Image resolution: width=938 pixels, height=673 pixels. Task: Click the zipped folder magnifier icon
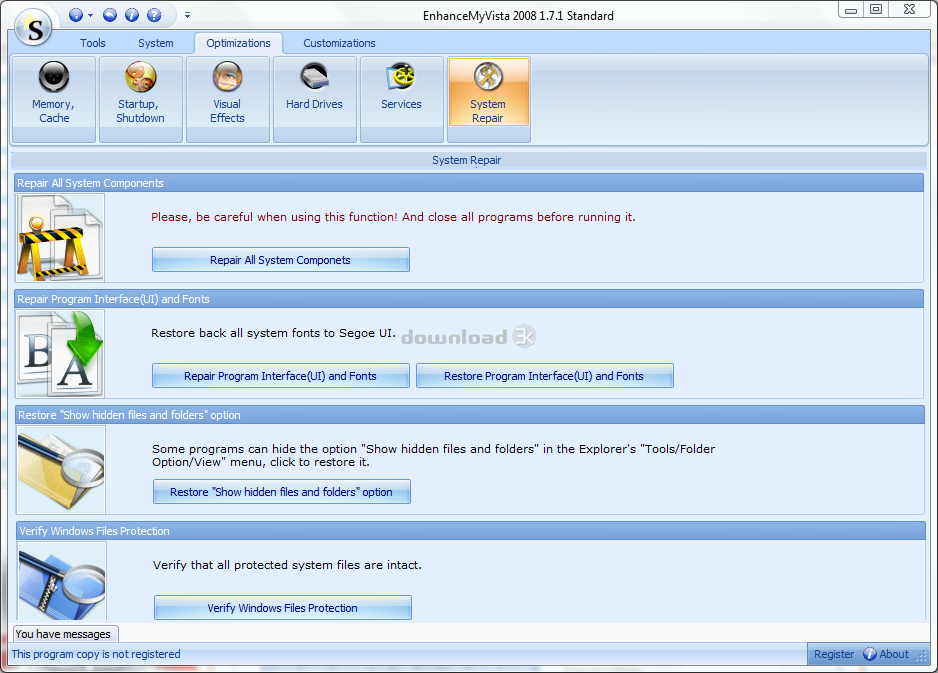[x=62, y=581]
